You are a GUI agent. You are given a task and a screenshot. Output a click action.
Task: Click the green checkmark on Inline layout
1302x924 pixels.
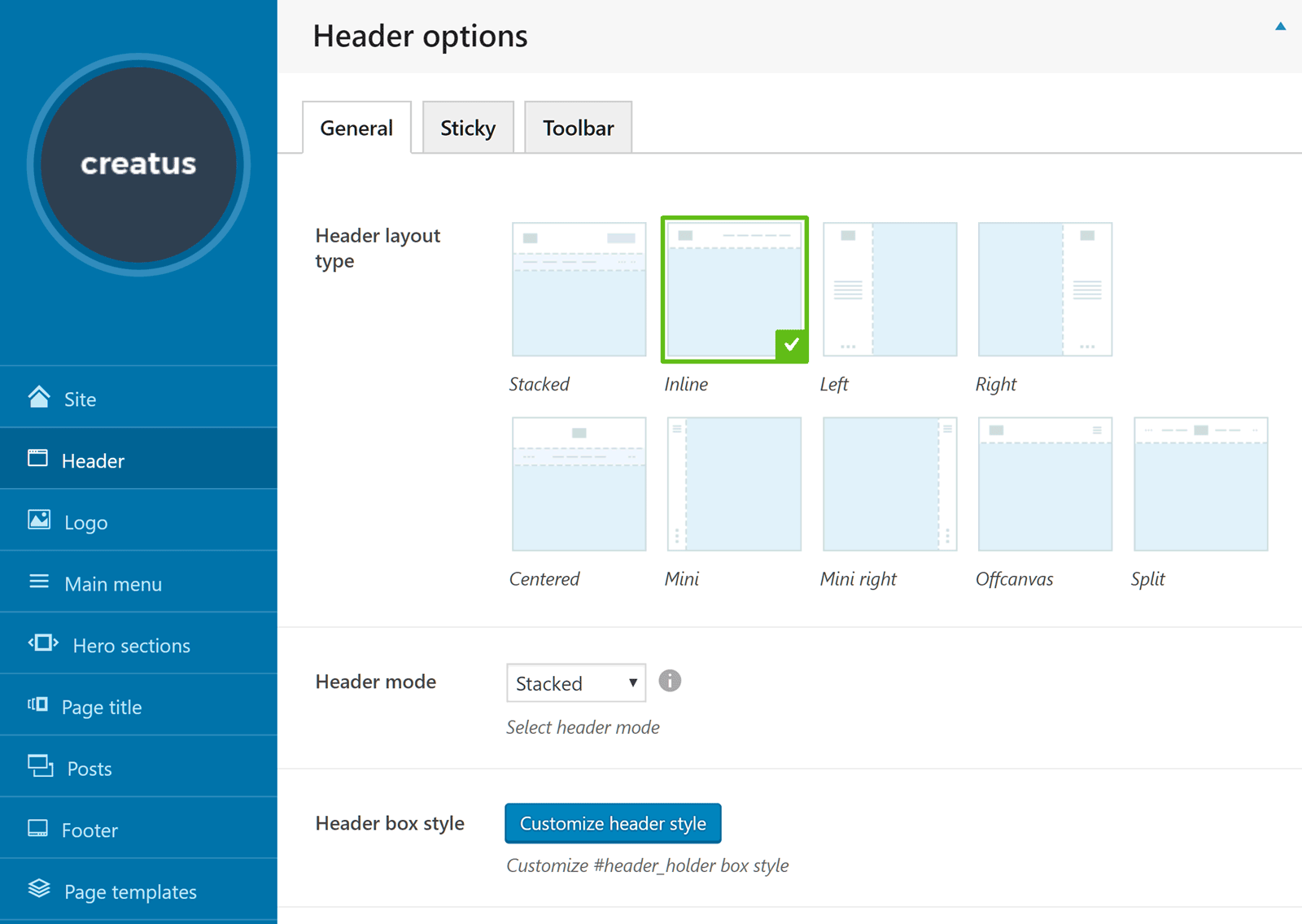pyautogui.click(x=791, y=345)
